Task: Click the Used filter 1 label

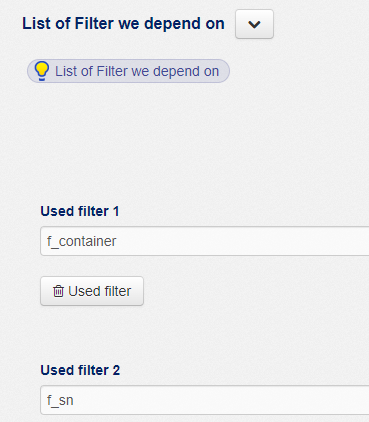Action: [x=80, y=211]
